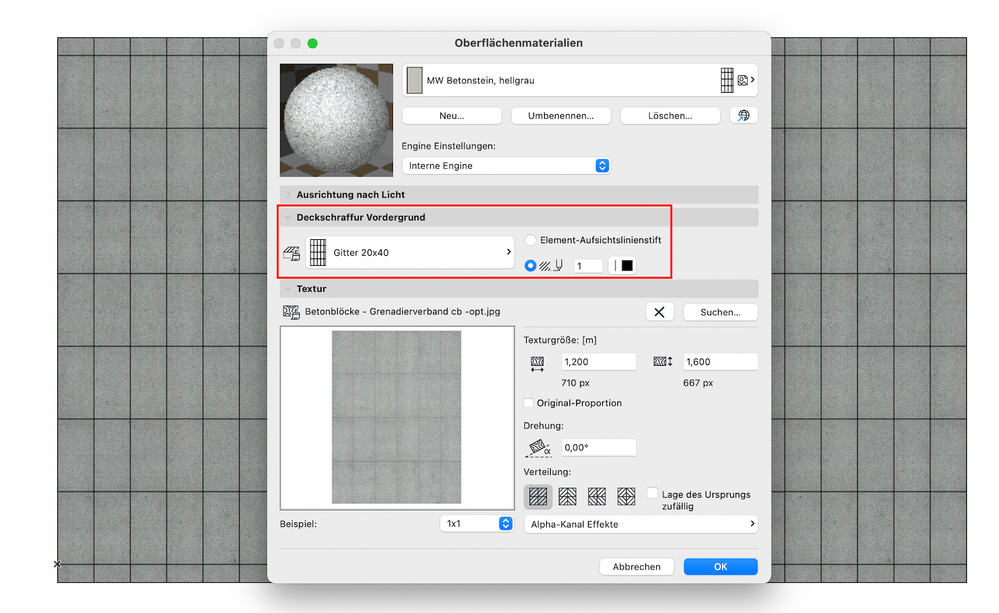This screenshot has width=999, height=613.
Task: Click the texture height icon next to 1,600
Action: pyautogui.click(x=663, y=362)
